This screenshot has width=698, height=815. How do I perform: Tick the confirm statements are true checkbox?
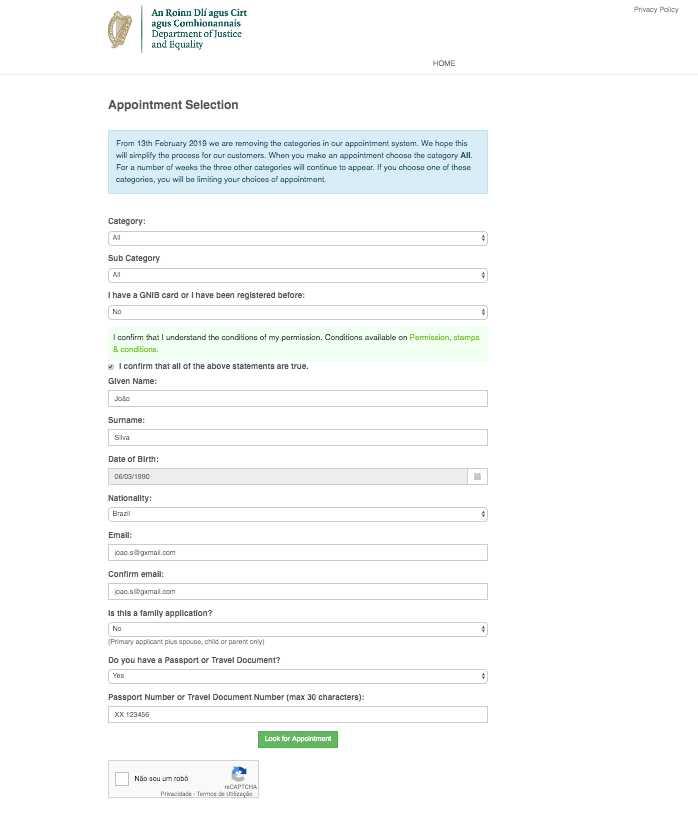(x=111, y=367)
